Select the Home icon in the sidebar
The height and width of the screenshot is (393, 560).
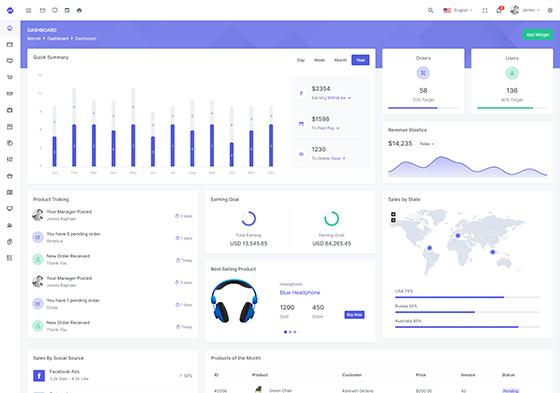(10, 28)
